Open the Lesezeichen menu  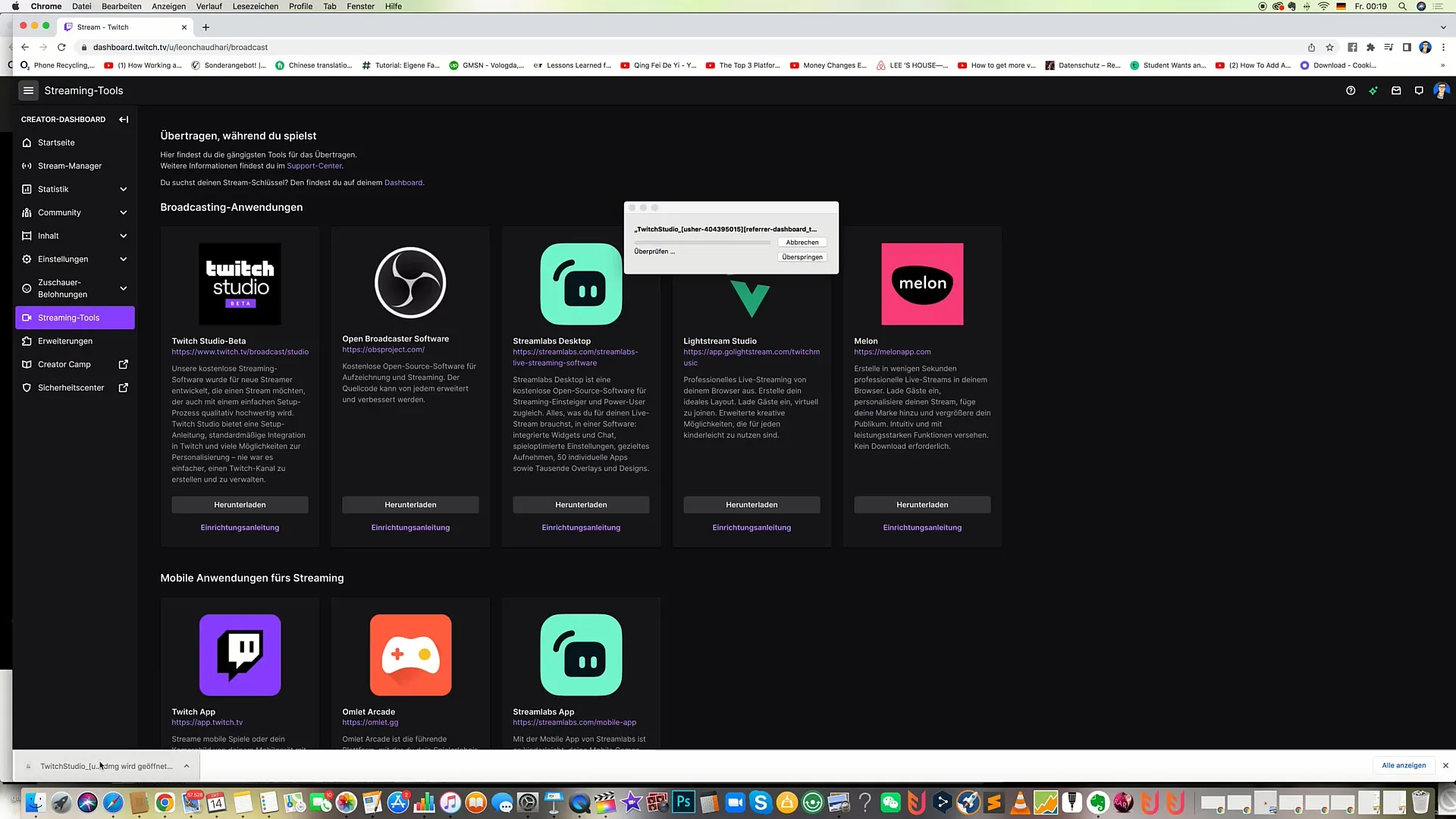[x=255, y=6]
